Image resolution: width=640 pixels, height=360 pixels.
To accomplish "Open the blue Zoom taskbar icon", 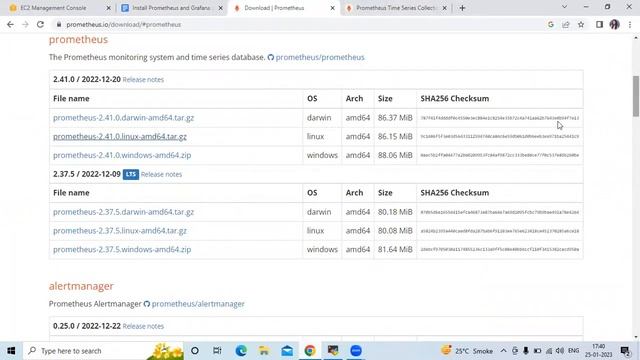I will pos(356,351).
